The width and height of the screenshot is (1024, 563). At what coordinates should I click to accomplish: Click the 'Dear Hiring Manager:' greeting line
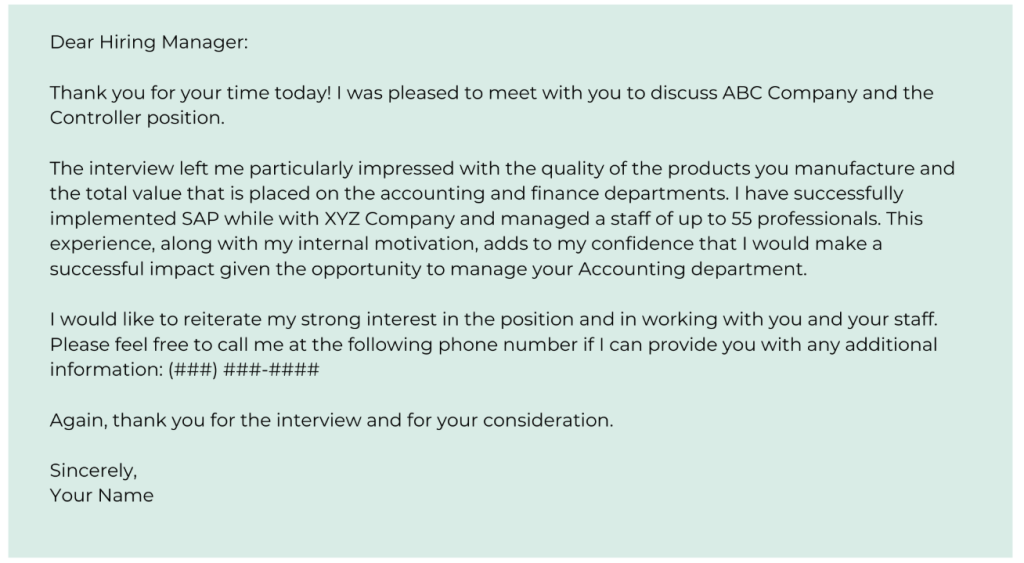coord(149,42)
